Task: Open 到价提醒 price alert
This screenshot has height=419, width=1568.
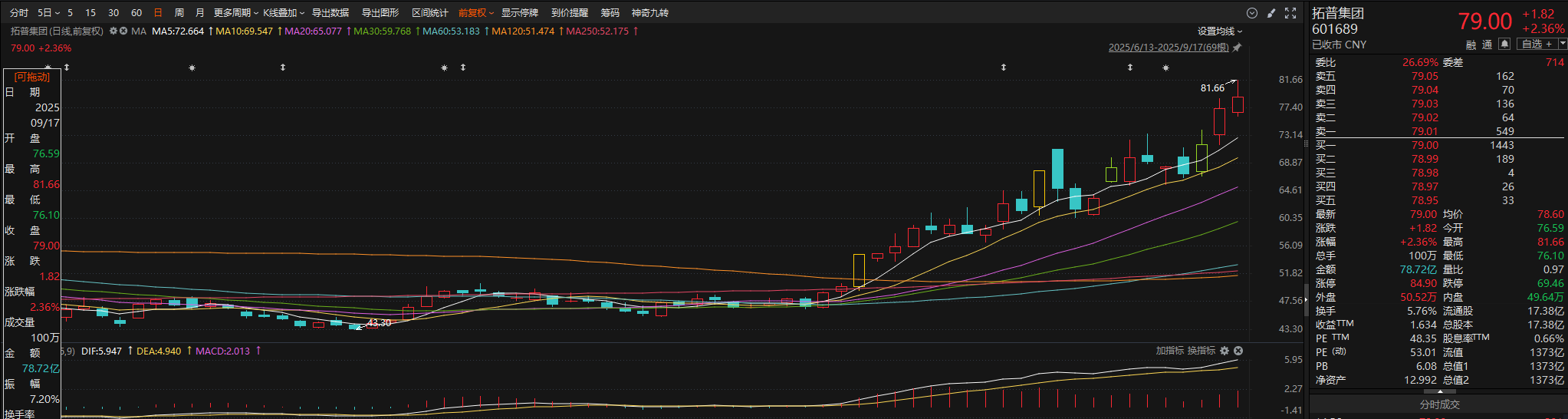Action: (x=570, y=13)
